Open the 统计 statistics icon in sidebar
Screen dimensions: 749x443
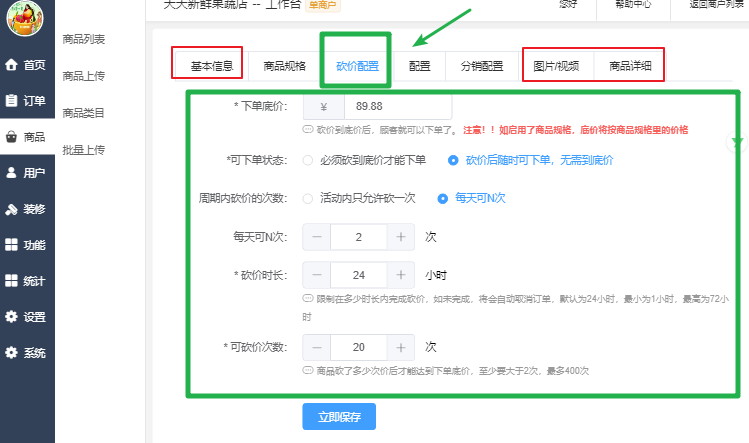(11, 281)
